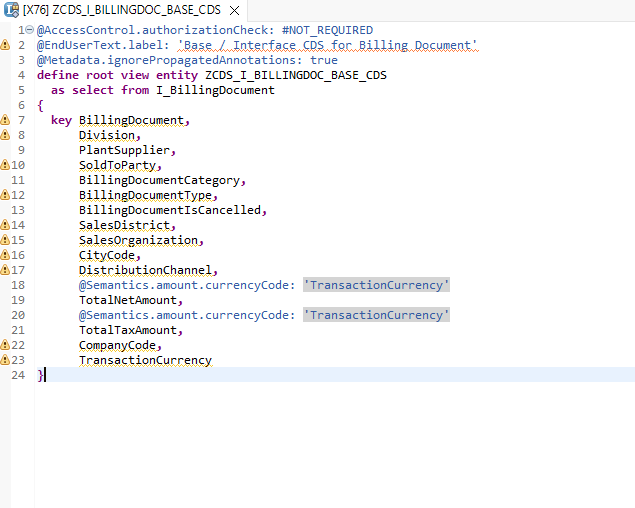
Task: Click the SalesDistrict field
Action: pos(124,225)
